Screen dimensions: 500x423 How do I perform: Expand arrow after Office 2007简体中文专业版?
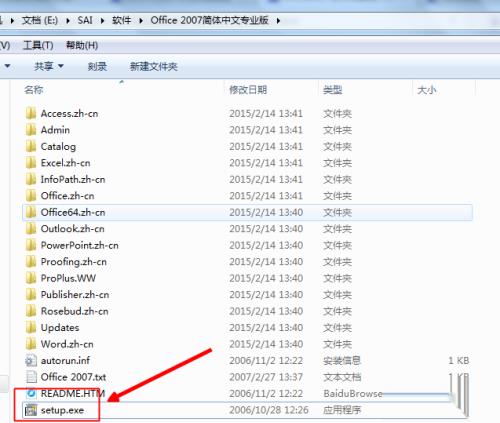[x=278, y=21]
